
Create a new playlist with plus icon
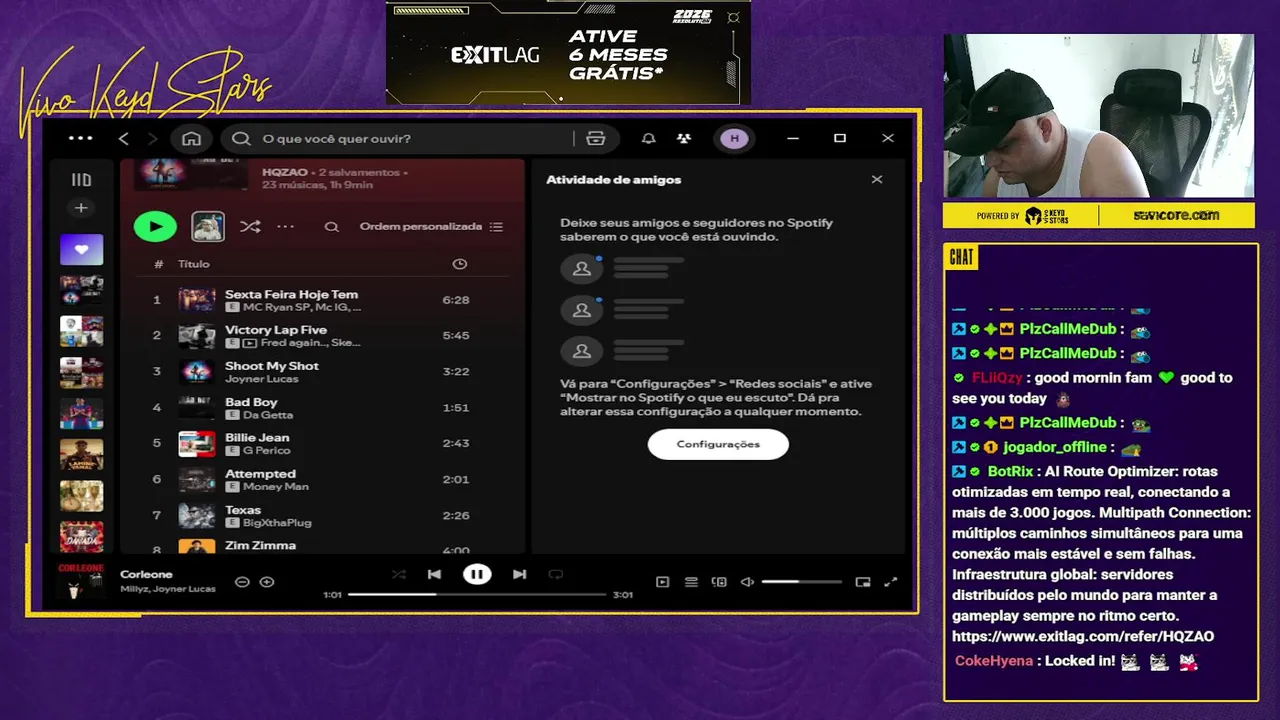81,208
